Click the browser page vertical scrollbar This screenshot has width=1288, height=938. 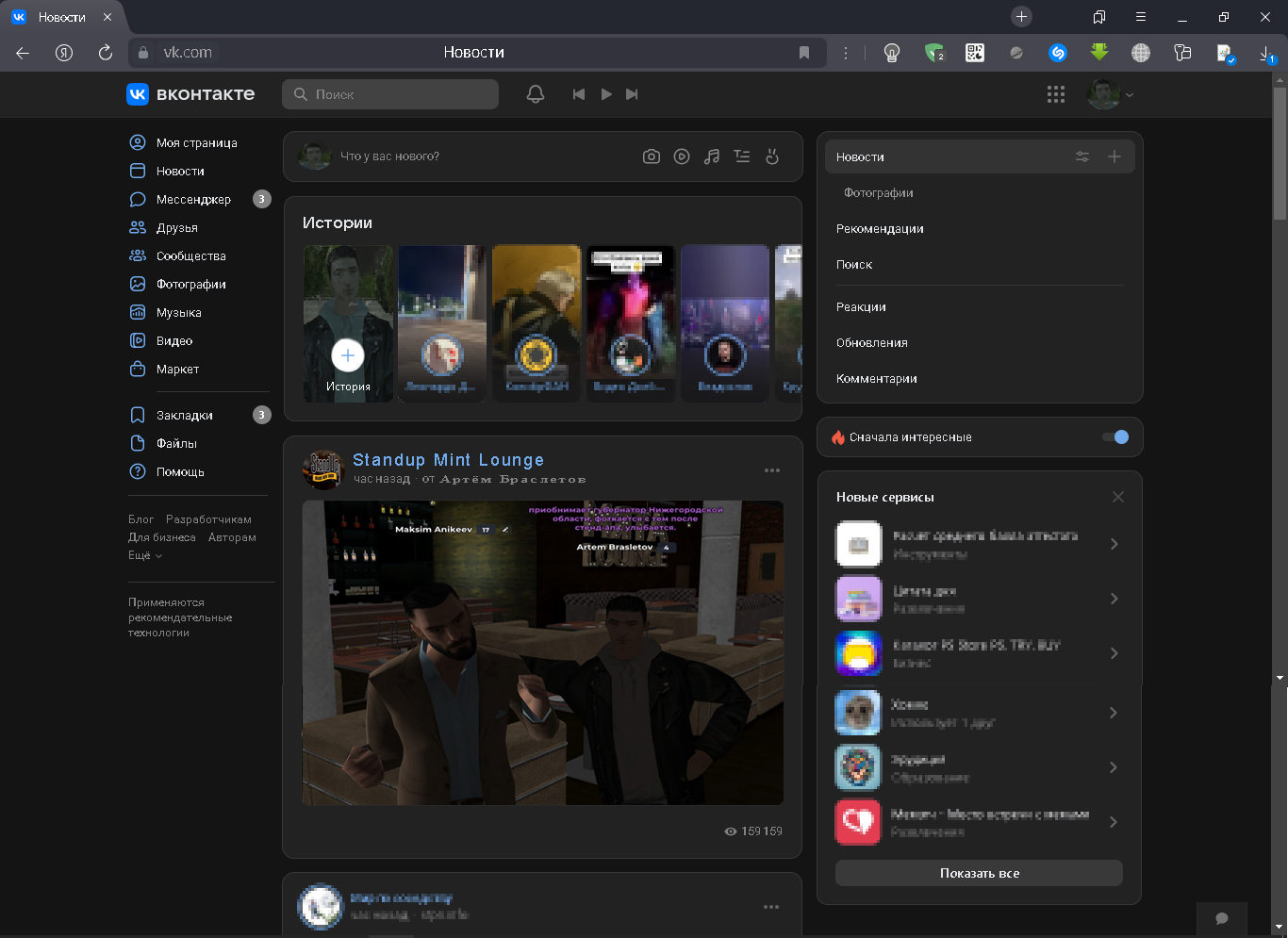pos(1280,154)
